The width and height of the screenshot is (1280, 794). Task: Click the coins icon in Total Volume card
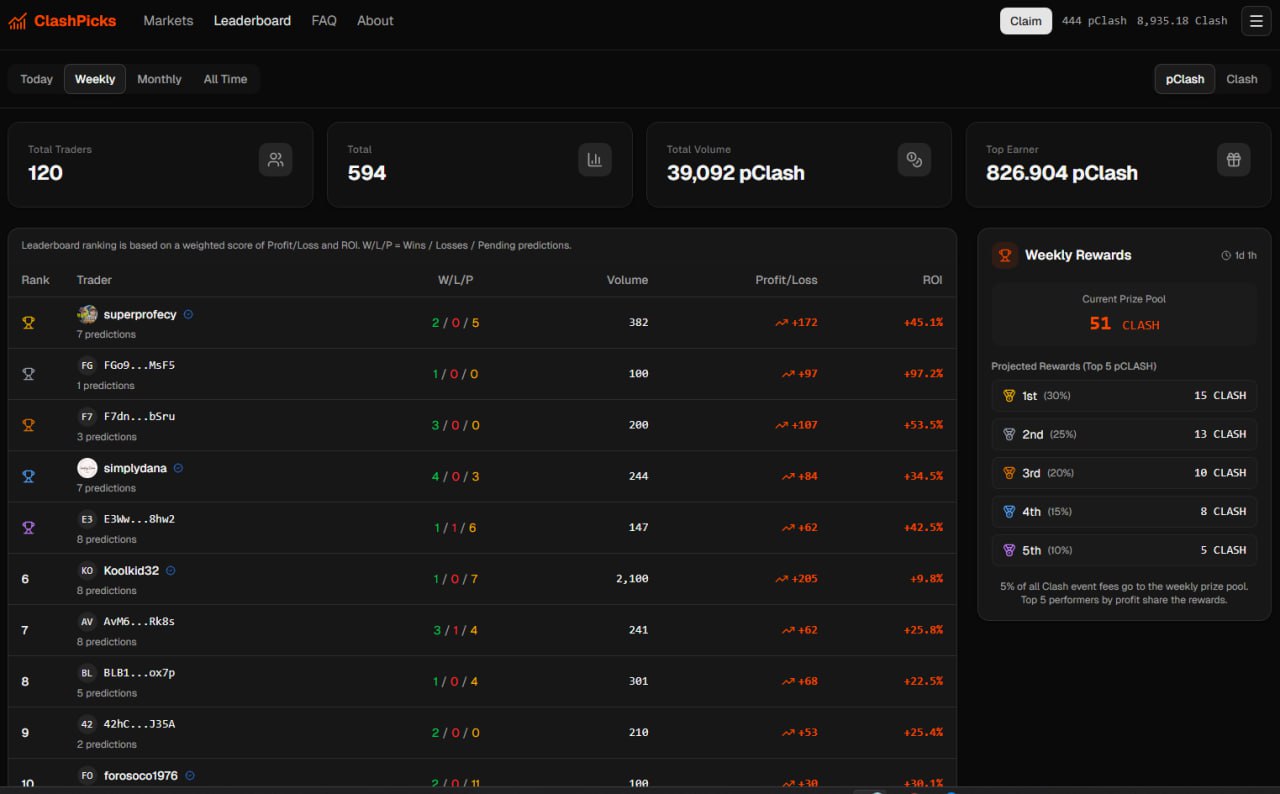tap(914, 159)
